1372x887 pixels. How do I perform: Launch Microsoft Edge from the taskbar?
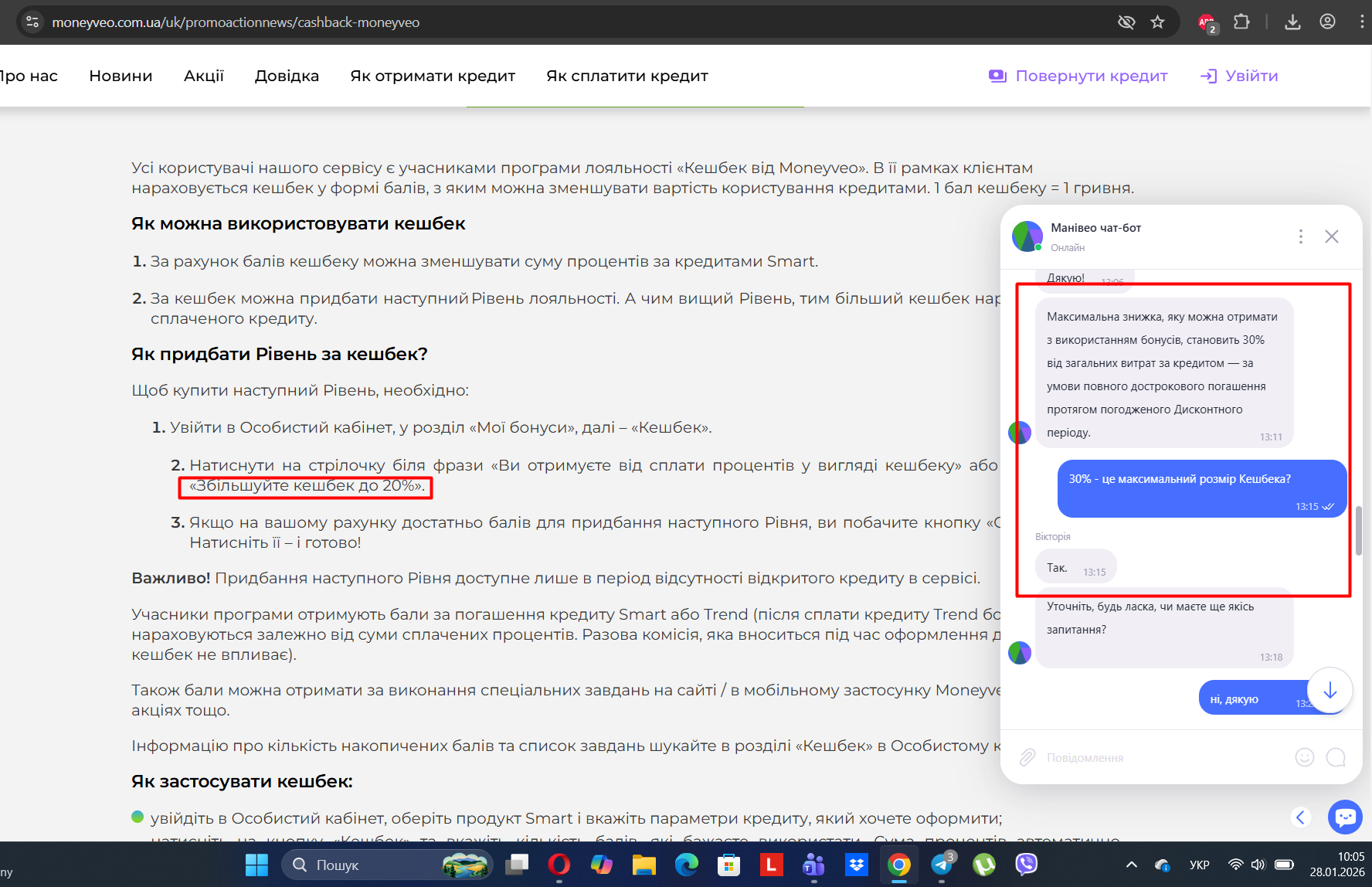(687, 865)
